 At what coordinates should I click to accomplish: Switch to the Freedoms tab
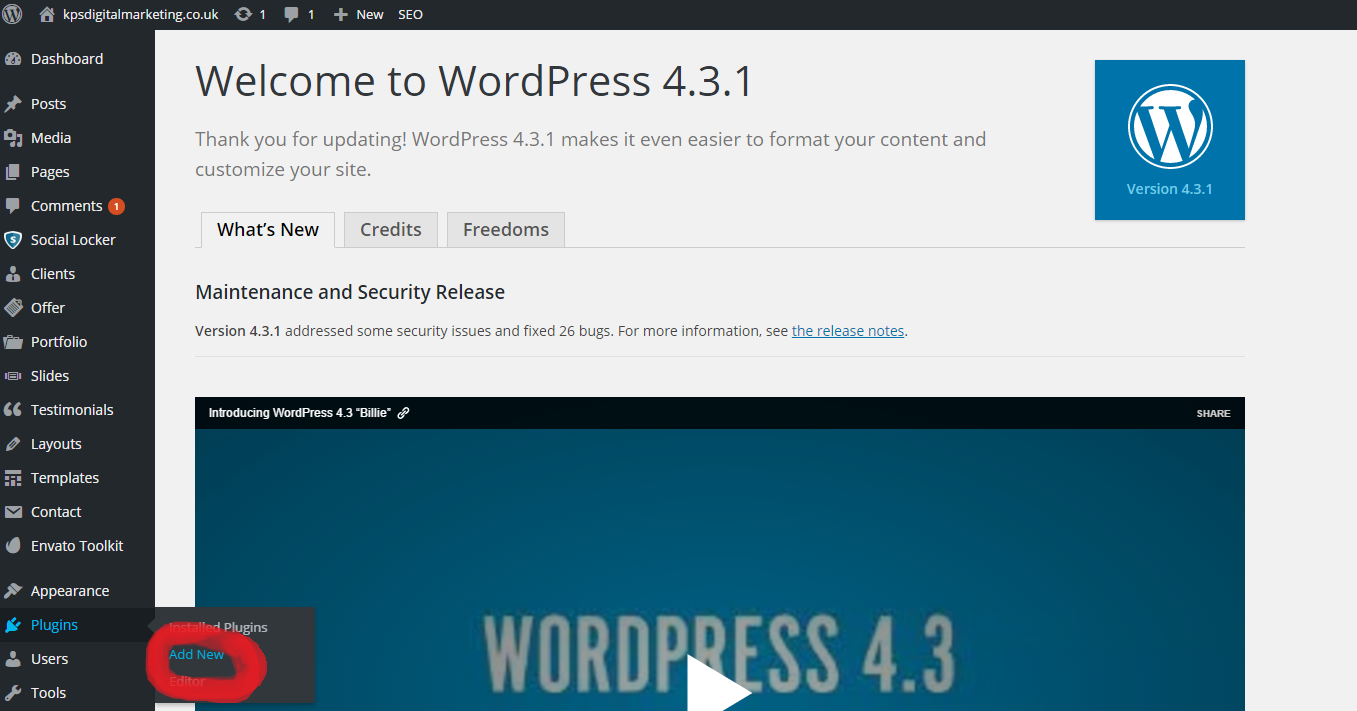tap(505, 229)
